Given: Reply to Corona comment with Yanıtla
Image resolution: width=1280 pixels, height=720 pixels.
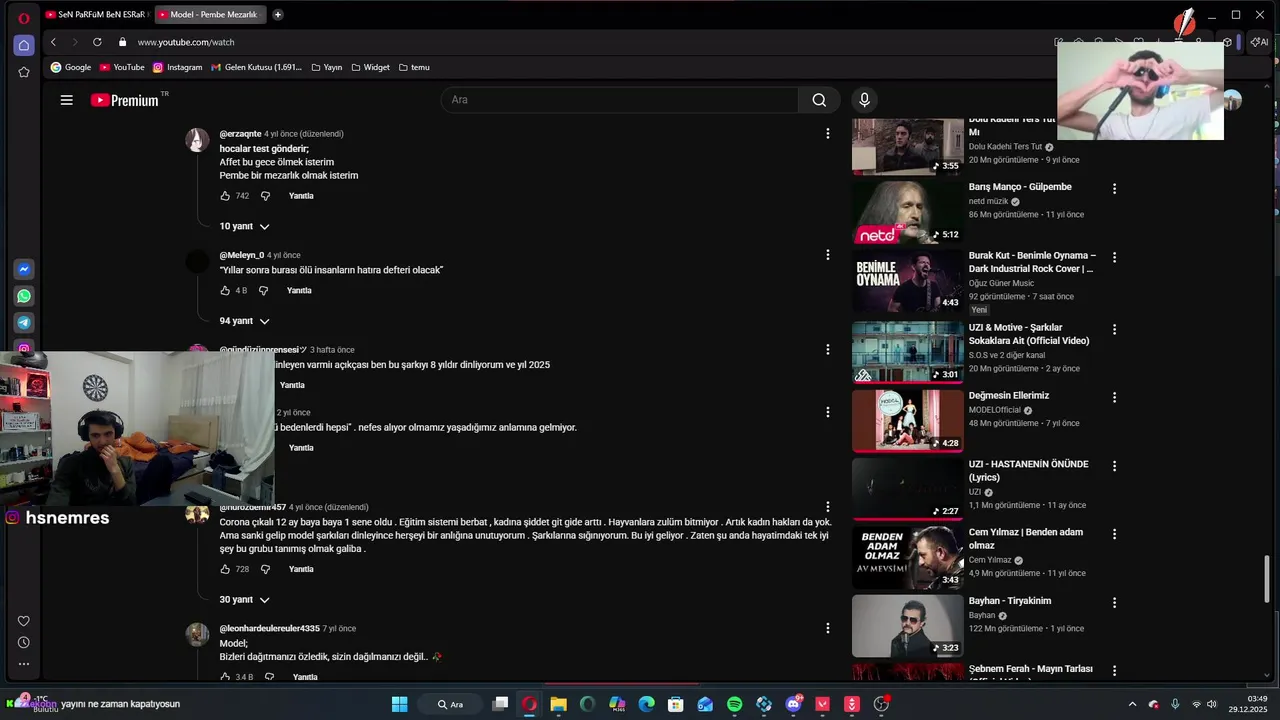Looking at the screenshot, I should tap(301, 569).
